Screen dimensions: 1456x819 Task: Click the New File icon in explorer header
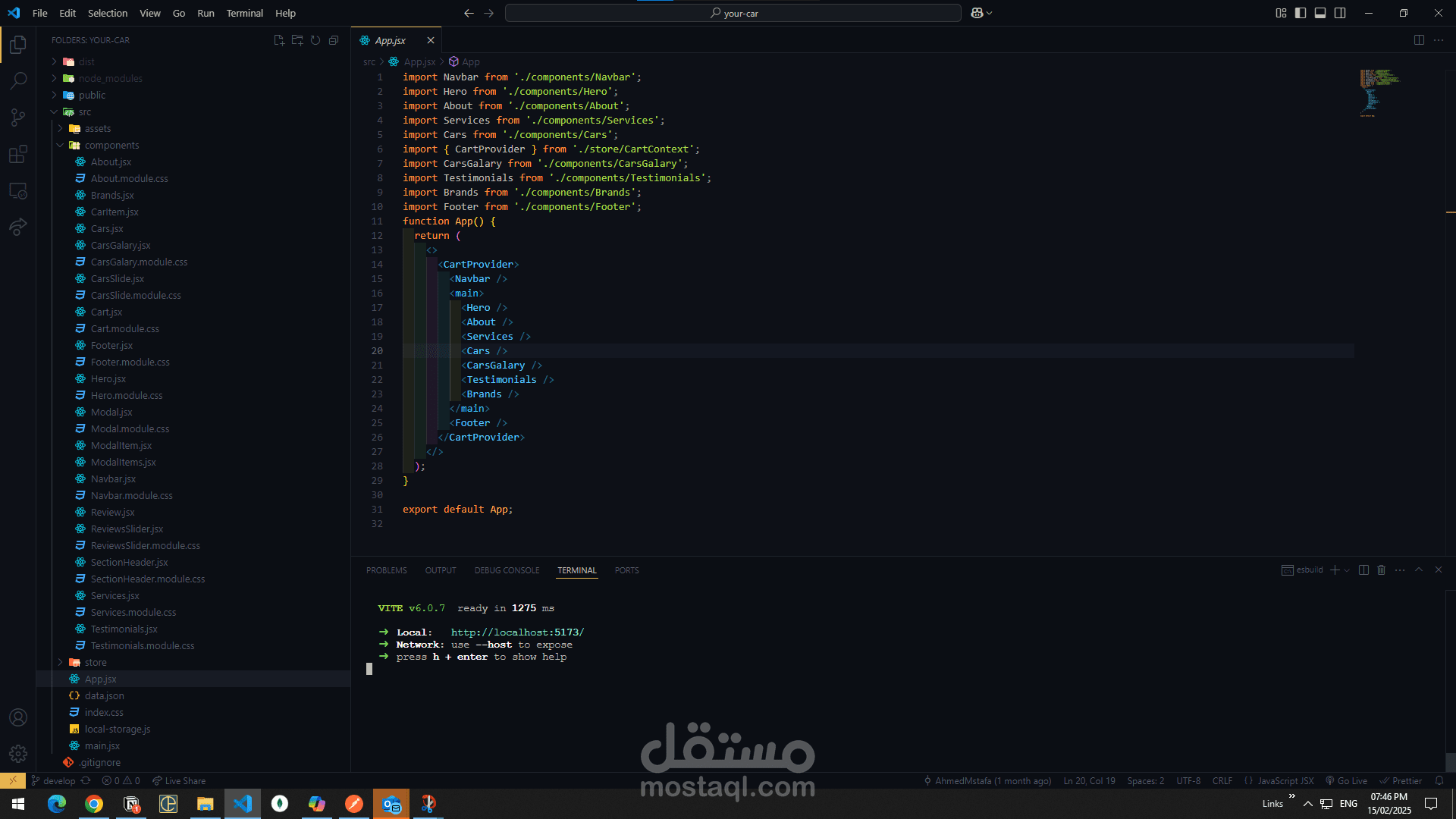click(x=279, y=40)
